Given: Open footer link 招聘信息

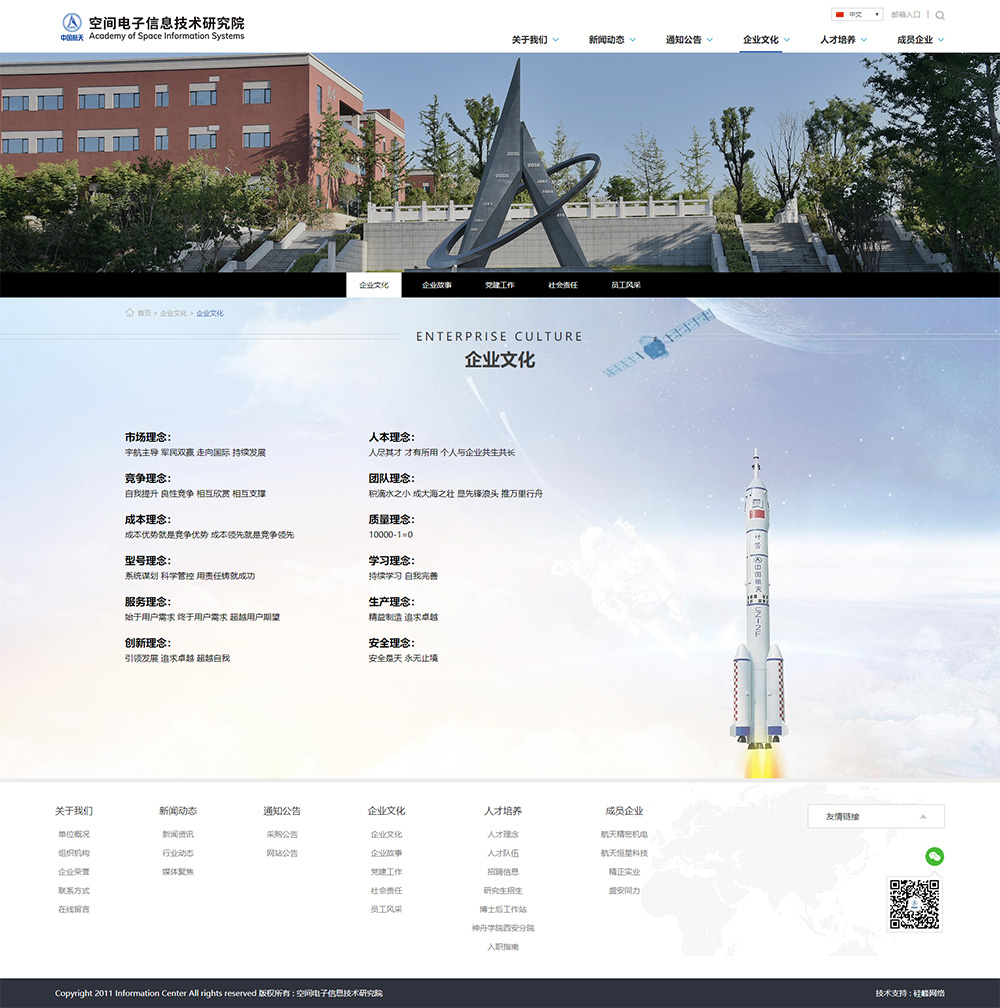Looking at the screenshot, I should (x=503, y=872).
